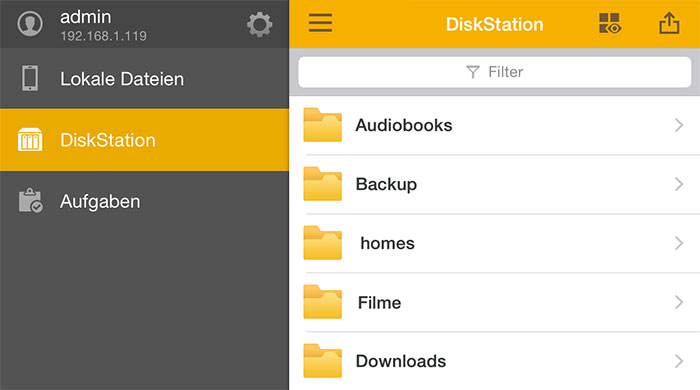Tap the share/upload icon

(669, 23)
